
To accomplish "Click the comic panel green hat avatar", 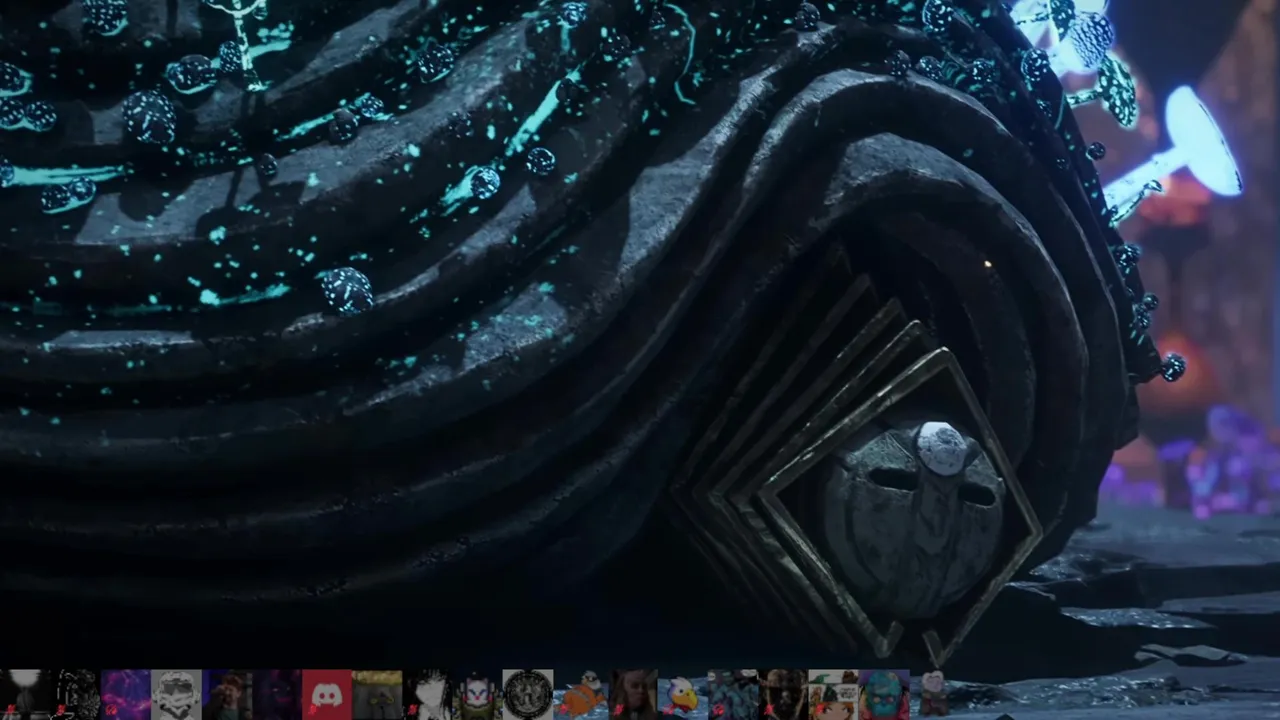I will pyautogui.click(x=833, y=695).
